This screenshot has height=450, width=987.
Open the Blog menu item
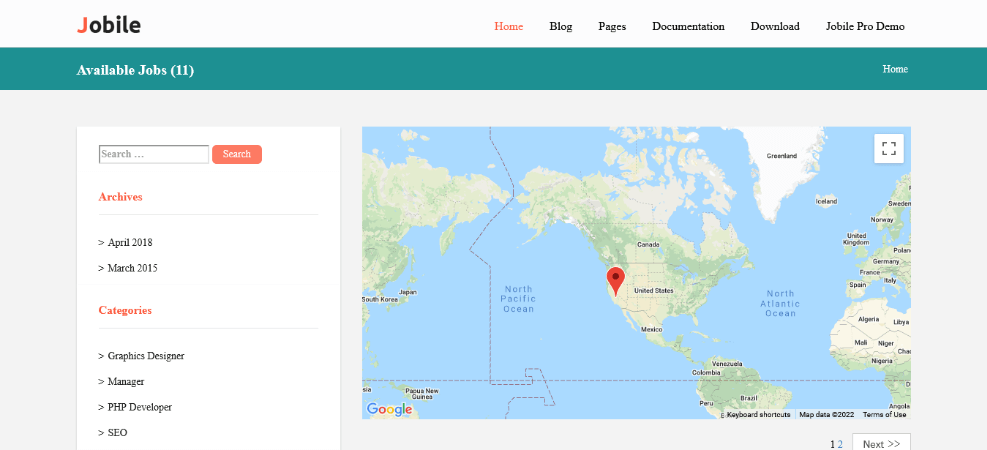(x=561, y=26)
